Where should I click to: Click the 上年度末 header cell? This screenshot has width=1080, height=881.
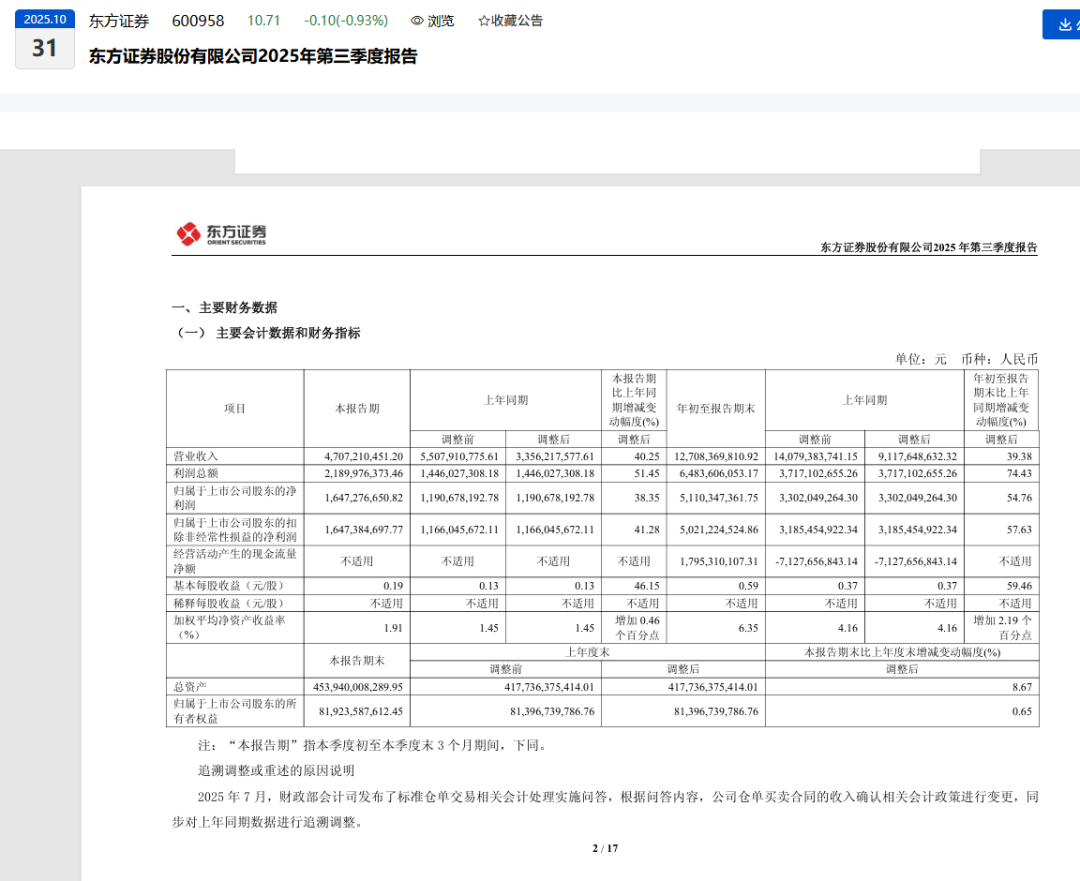tap(587, 652)
